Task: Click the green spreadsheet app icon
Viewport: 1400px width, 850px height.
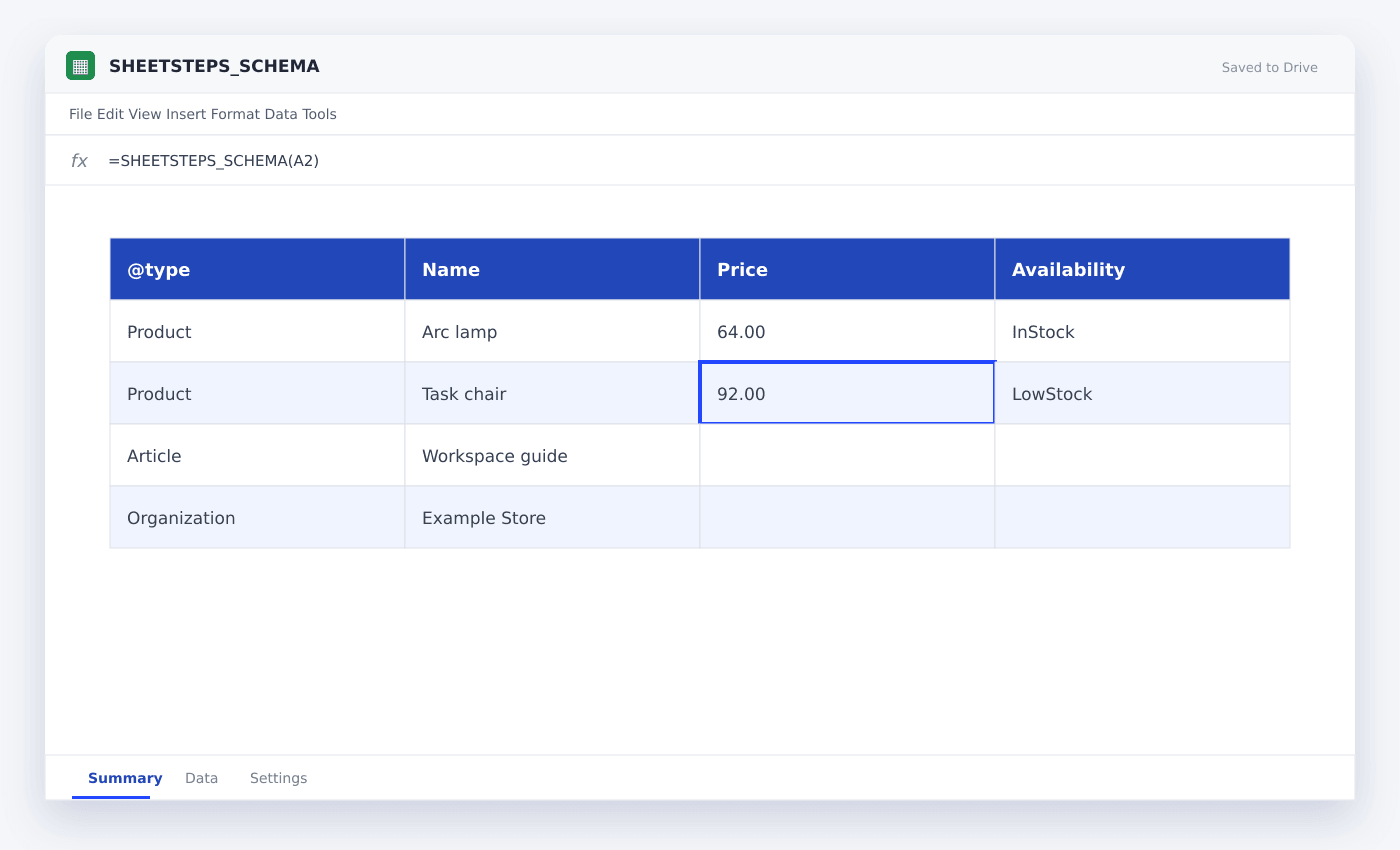Action: click(80, 66)
